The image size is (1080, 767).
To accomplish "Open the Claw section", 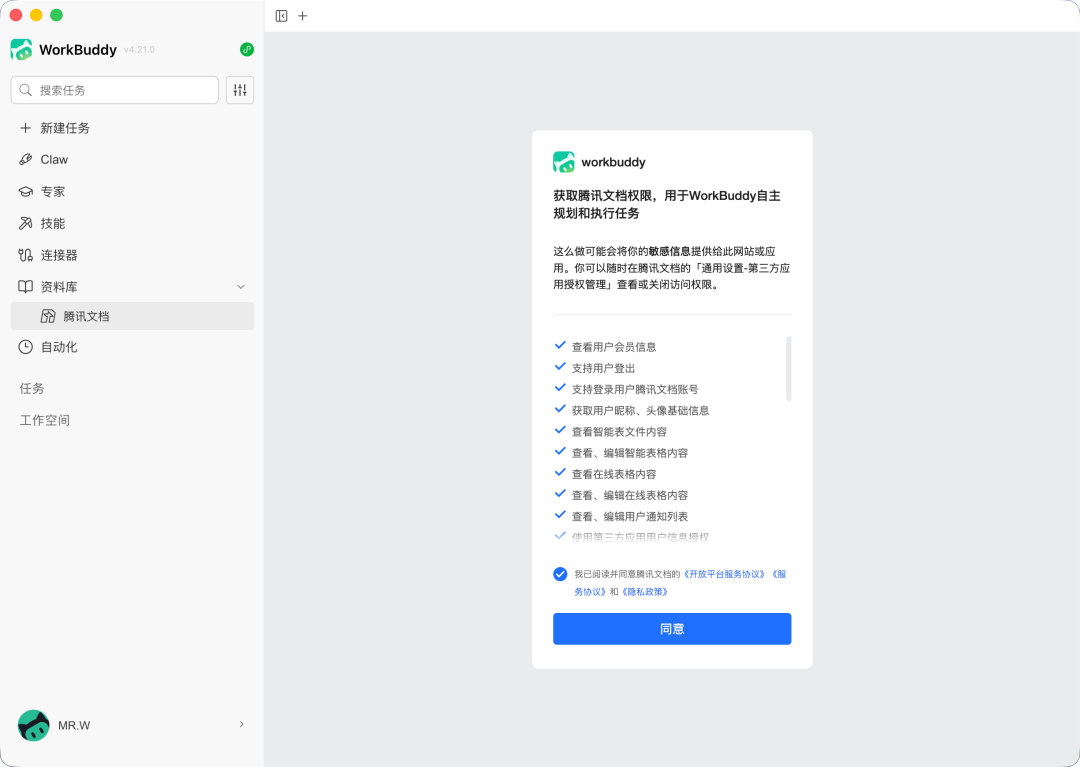I will pos(132,160).
